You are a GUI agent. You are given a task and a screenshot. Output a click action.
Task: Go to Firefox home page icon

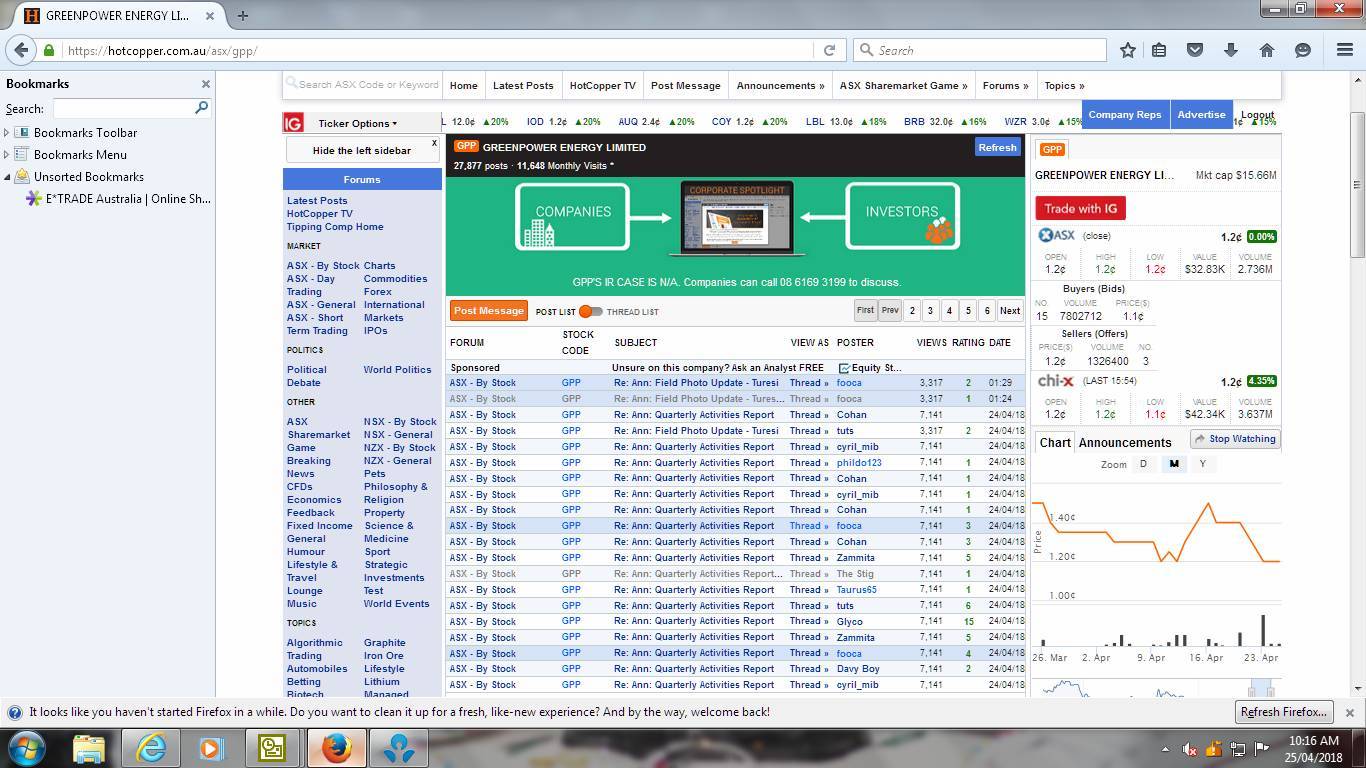[x=1266, y=50]
